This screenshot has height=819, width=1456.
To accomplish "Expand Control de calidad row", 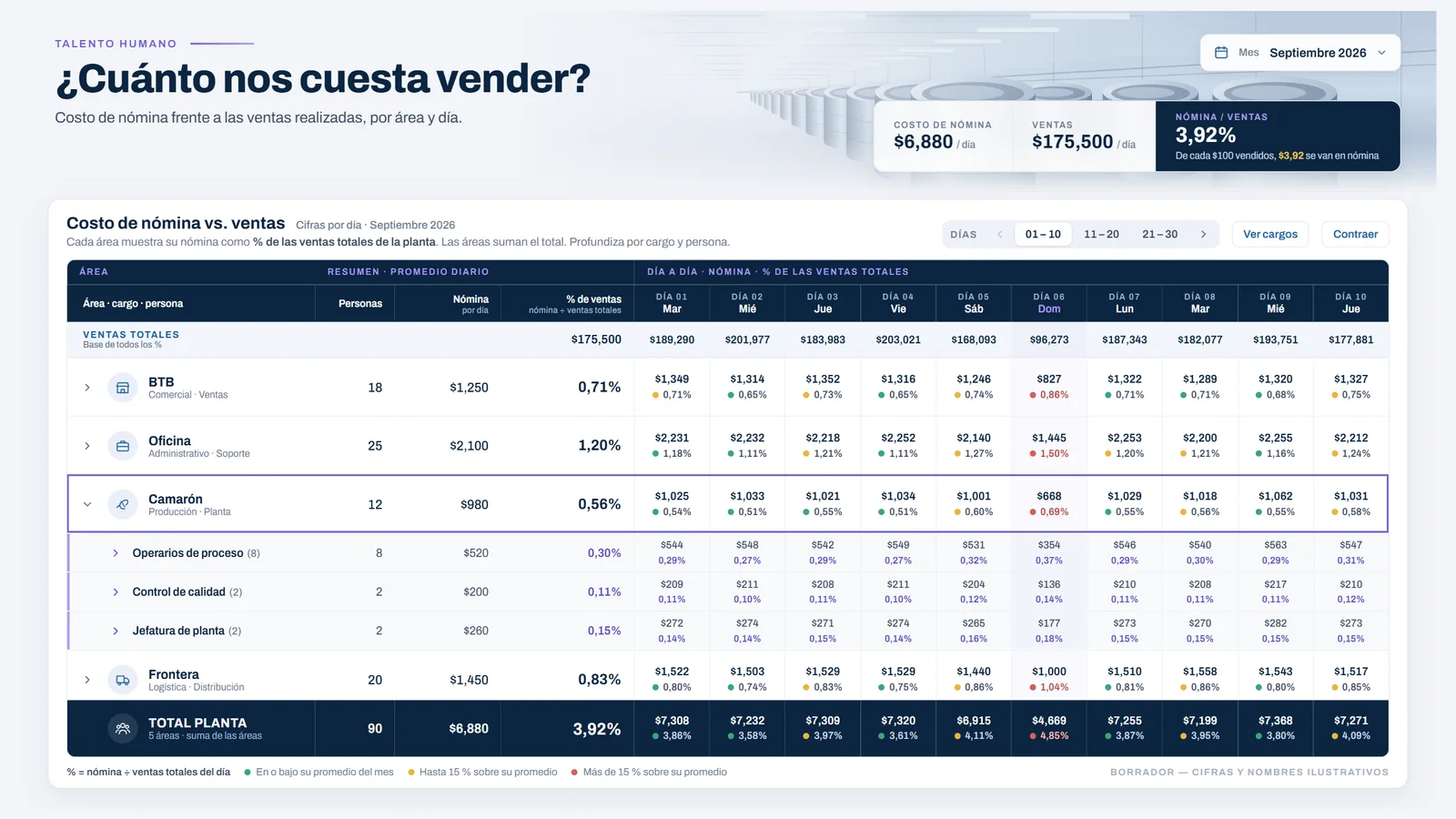I will point(116,592).
